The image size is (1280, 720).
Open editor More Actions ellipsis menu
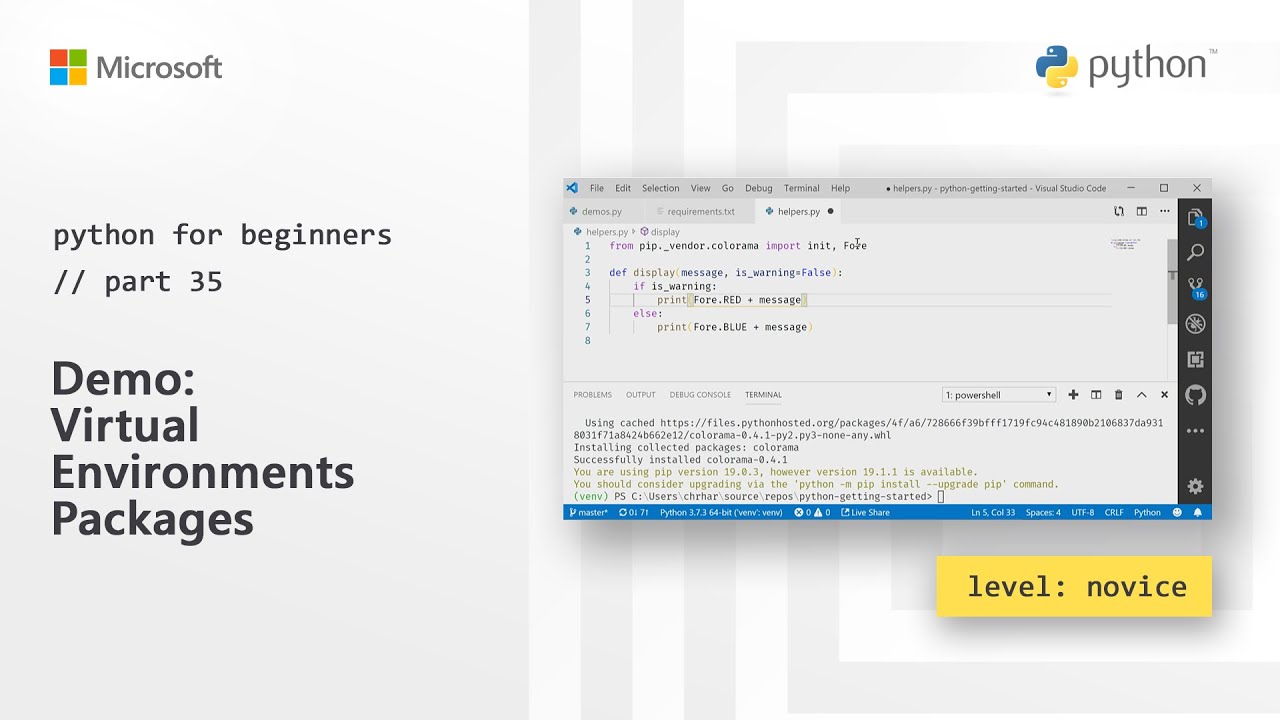[1164, 212]
